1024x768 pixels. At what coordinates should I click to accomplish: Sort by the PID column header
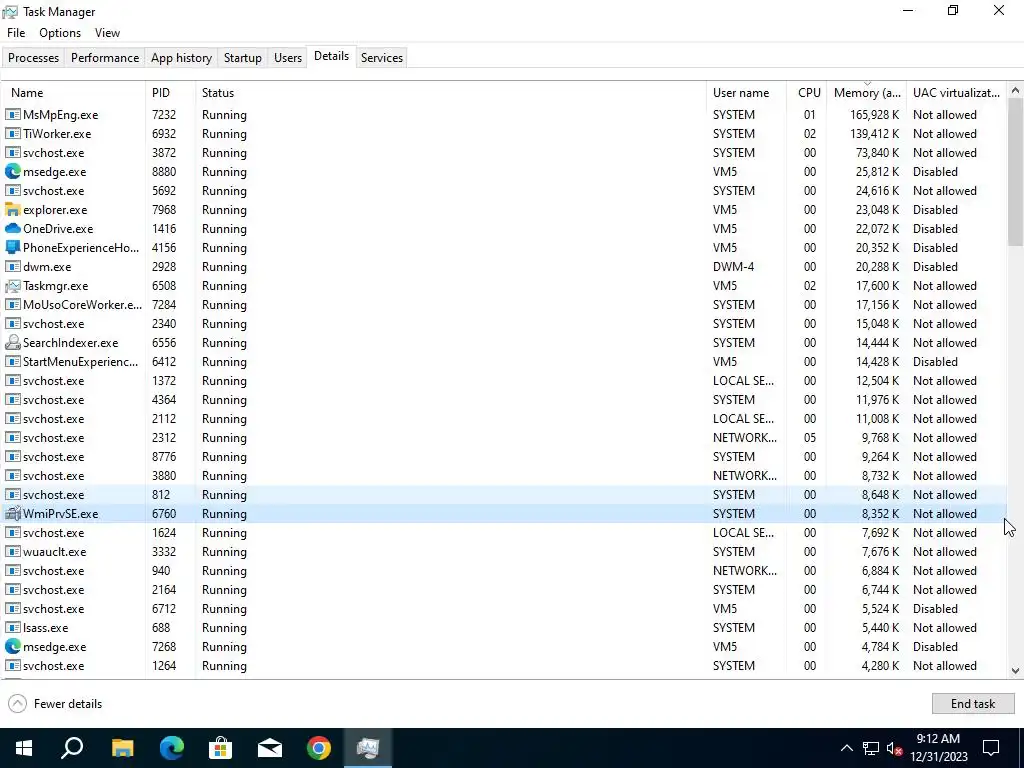170,93
